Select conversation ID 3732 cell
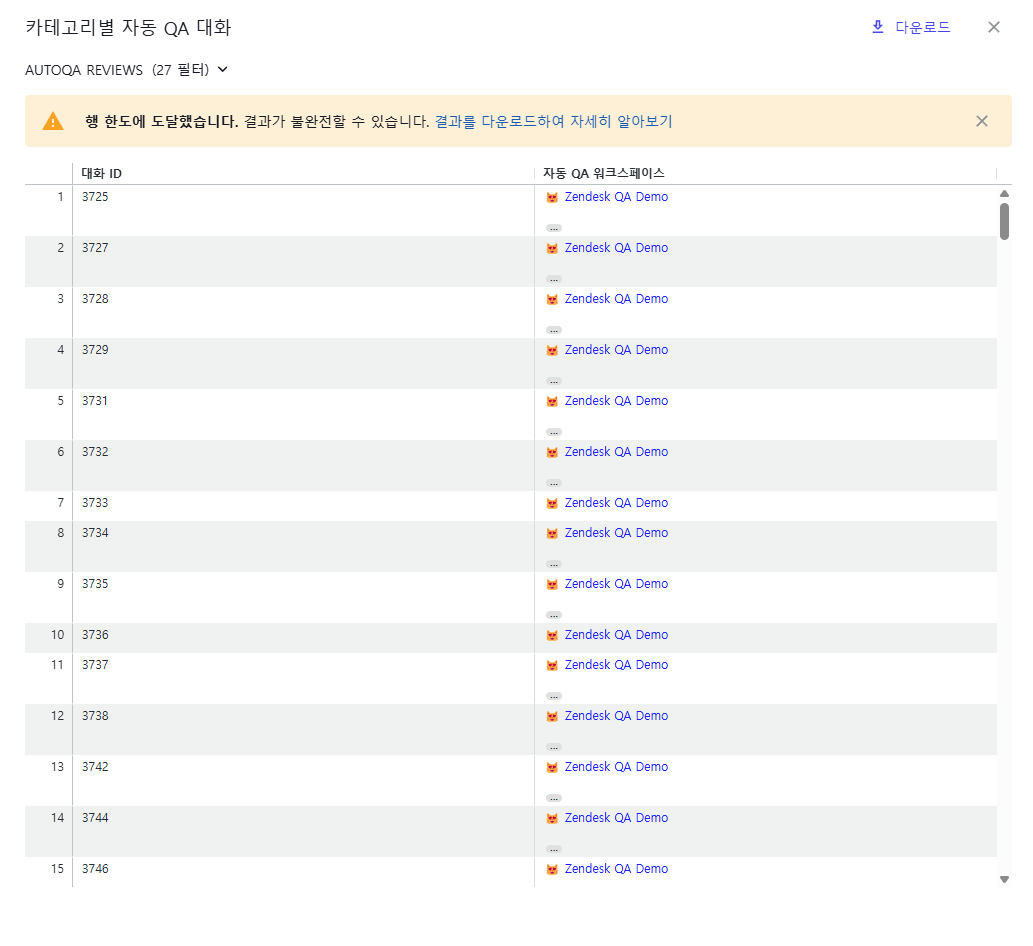Viewport: 1033px width, 946px height. [x=303, y=466]
